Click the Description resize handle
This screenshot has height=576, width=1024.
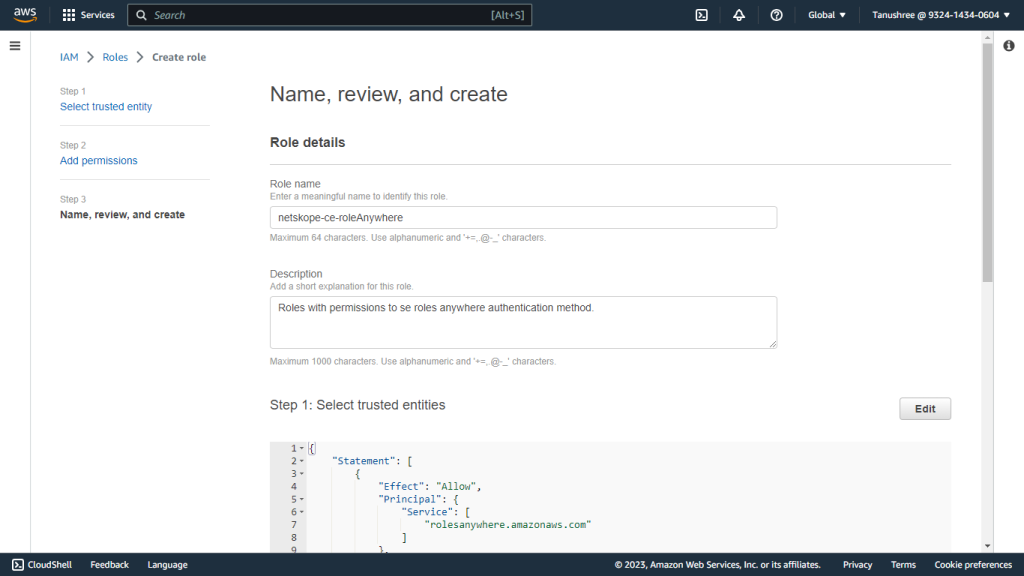click(x=773, y=344)
